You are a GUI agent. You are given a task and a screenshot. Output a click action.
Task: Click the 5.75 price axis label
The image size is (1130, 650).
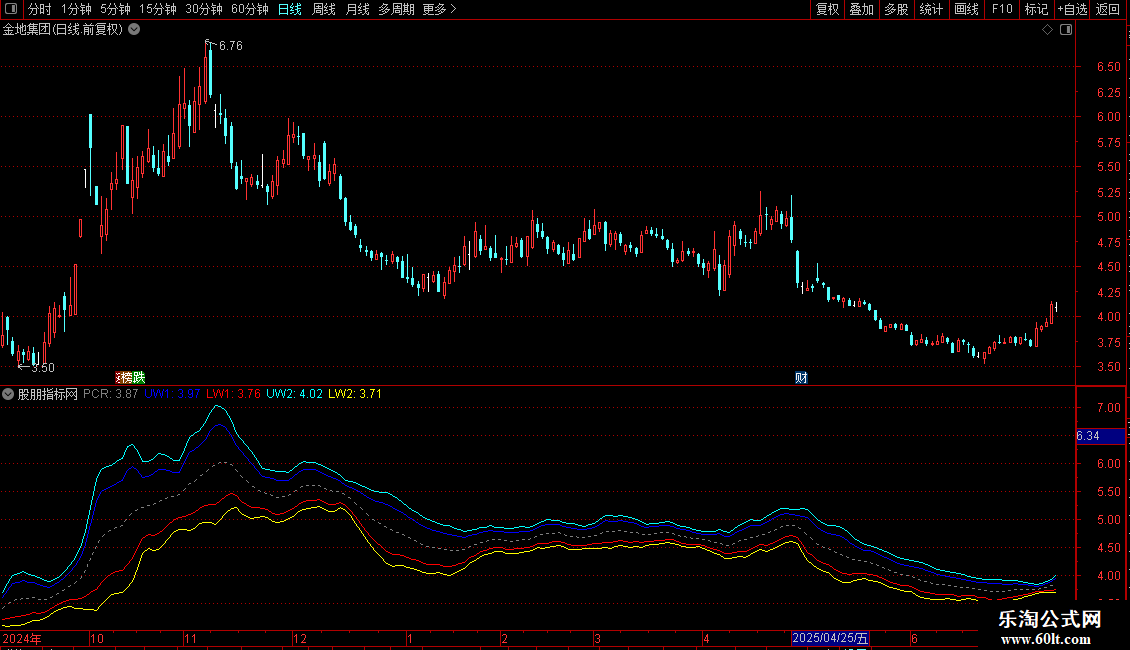click(1108, 143)
